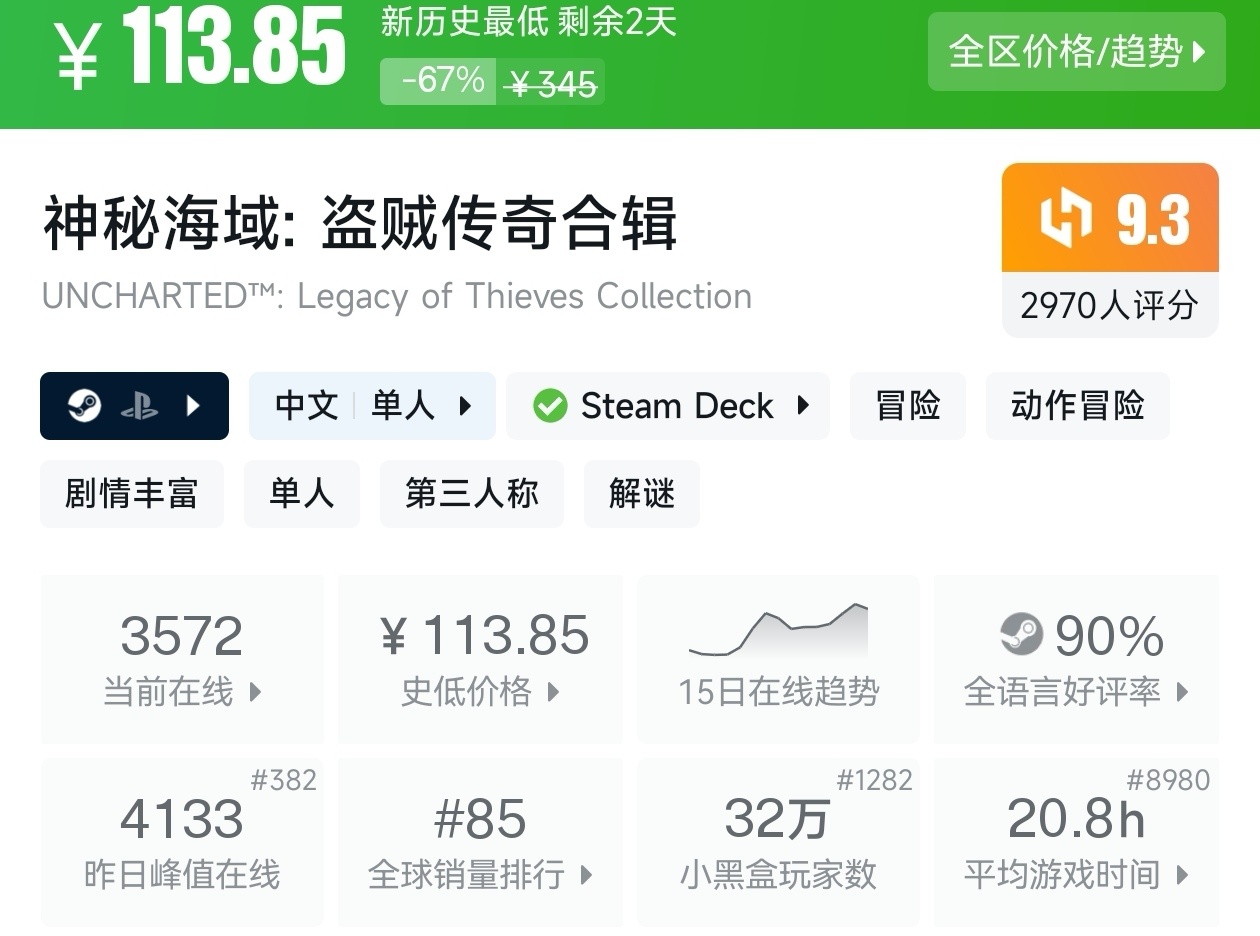Select the 冒险 genre tag
1260x936 pixels.
(907, 406)
